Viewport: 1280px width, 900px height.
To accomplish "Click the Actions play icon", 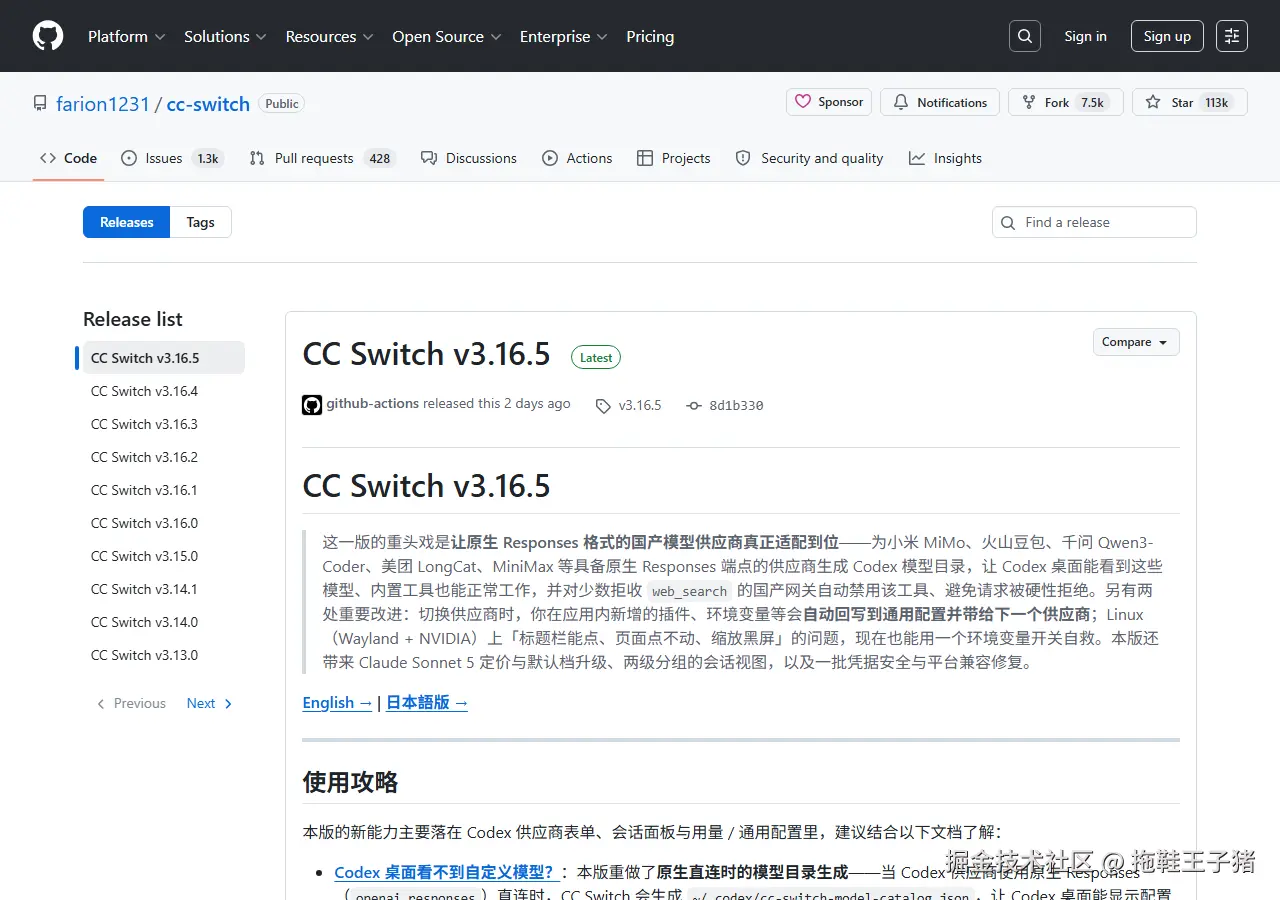I will (x=550, y=158).
